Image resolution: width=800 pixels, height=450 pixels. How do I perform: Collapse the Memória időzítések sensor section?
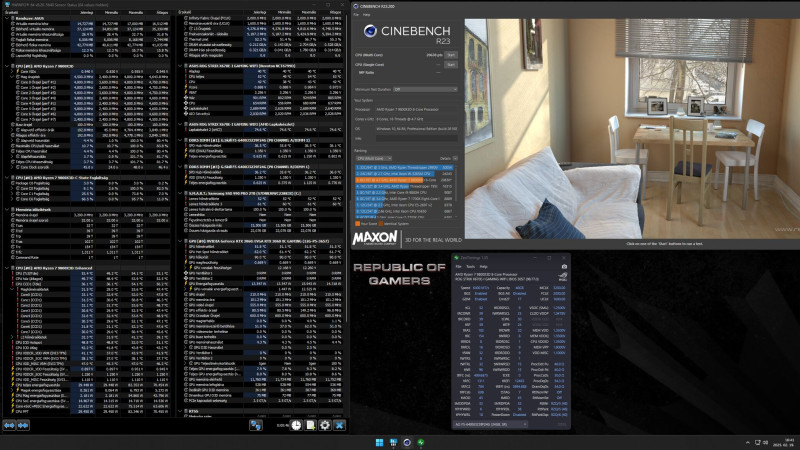[x=7, y=209]
